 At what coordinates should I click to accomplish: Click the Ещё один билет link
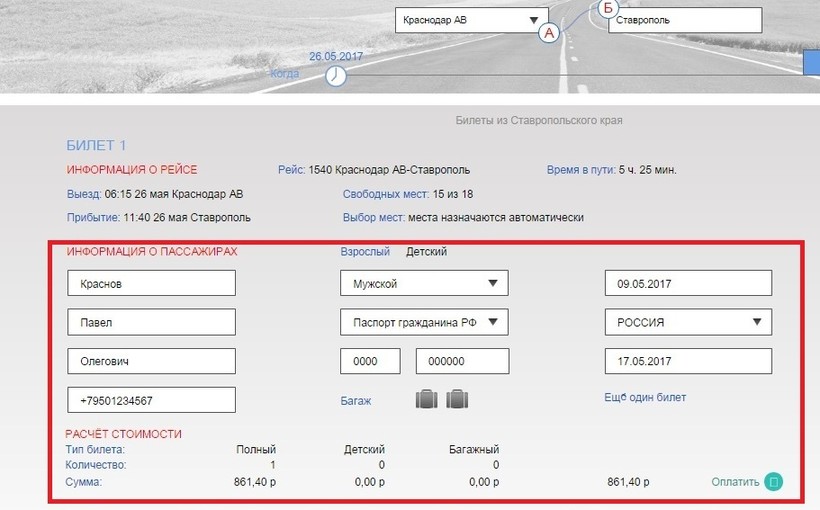(x=645, y=398)
